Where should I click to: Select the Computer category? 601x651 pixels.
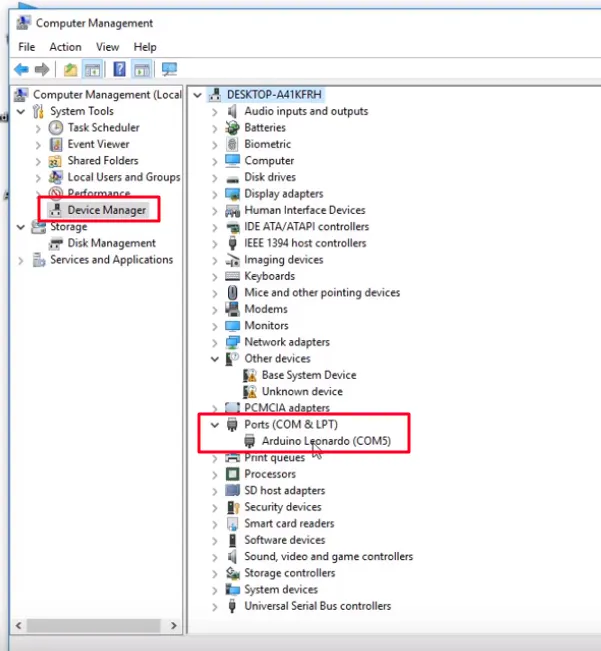tap(269, 161)
